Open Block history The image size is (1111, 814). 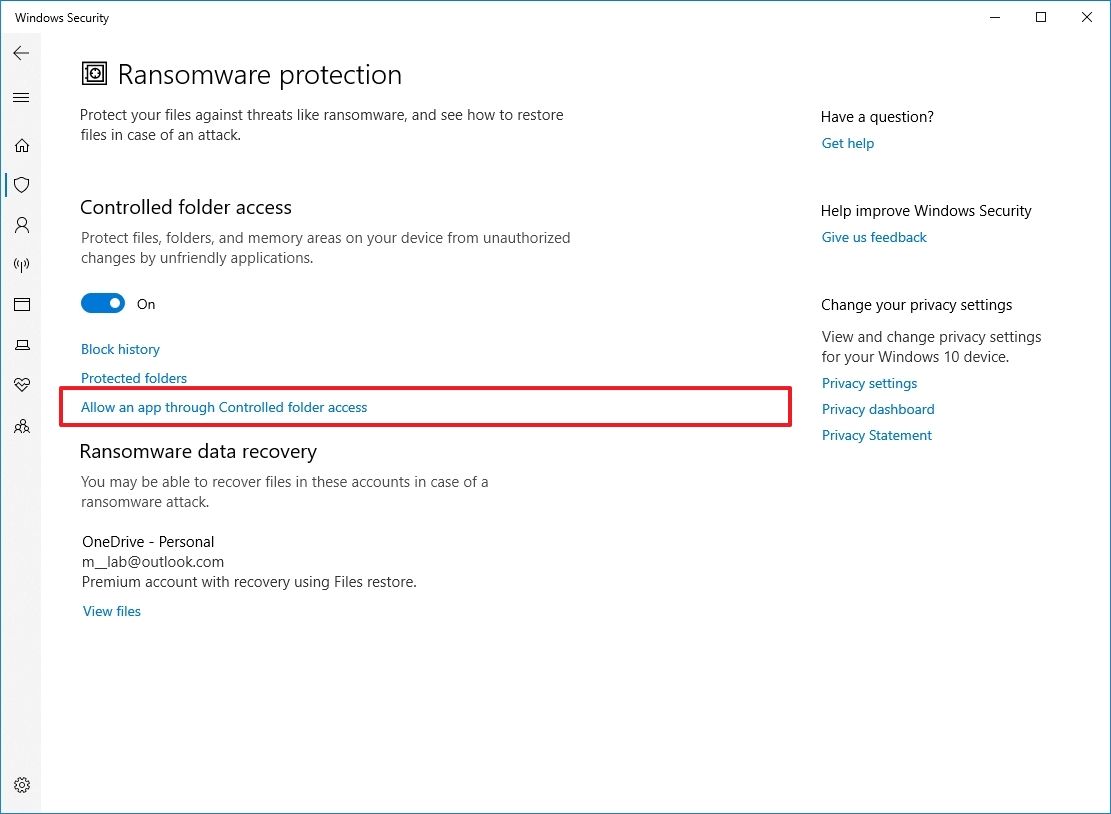coord(120,349)
